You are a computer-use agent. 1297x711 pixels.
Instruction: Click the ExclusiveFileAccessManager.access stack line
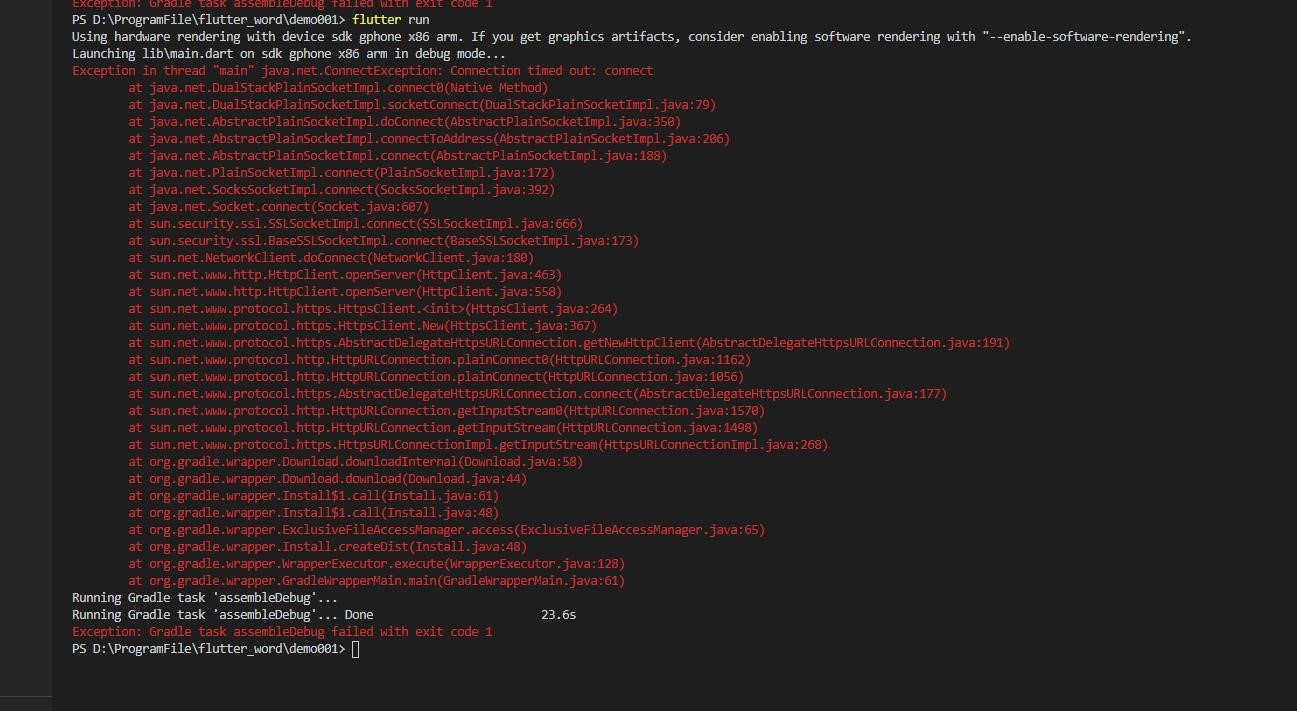[x=446, y=530]
